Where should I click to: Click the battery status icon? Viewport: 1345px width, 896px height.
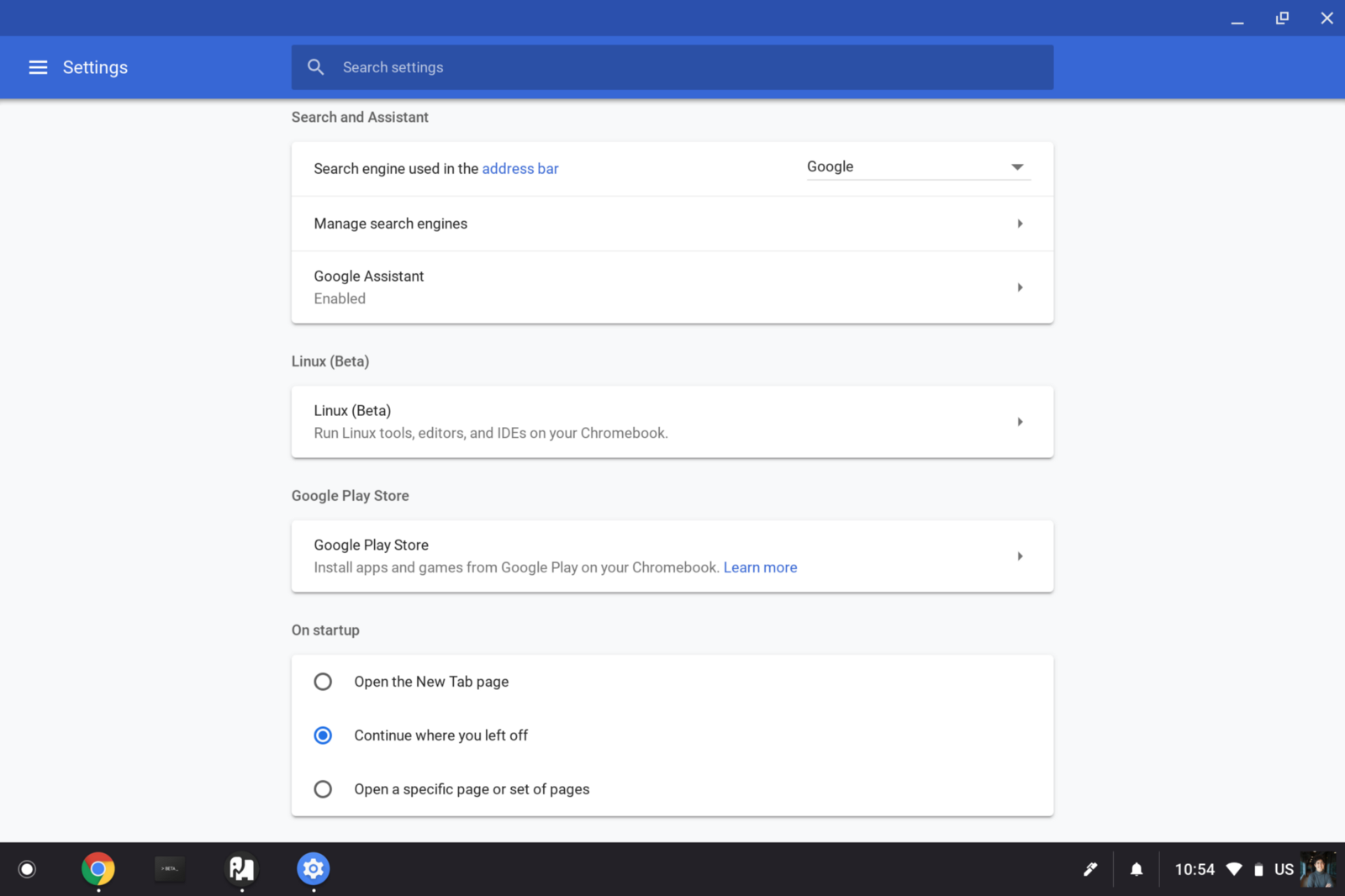[x=1258, y=870]
